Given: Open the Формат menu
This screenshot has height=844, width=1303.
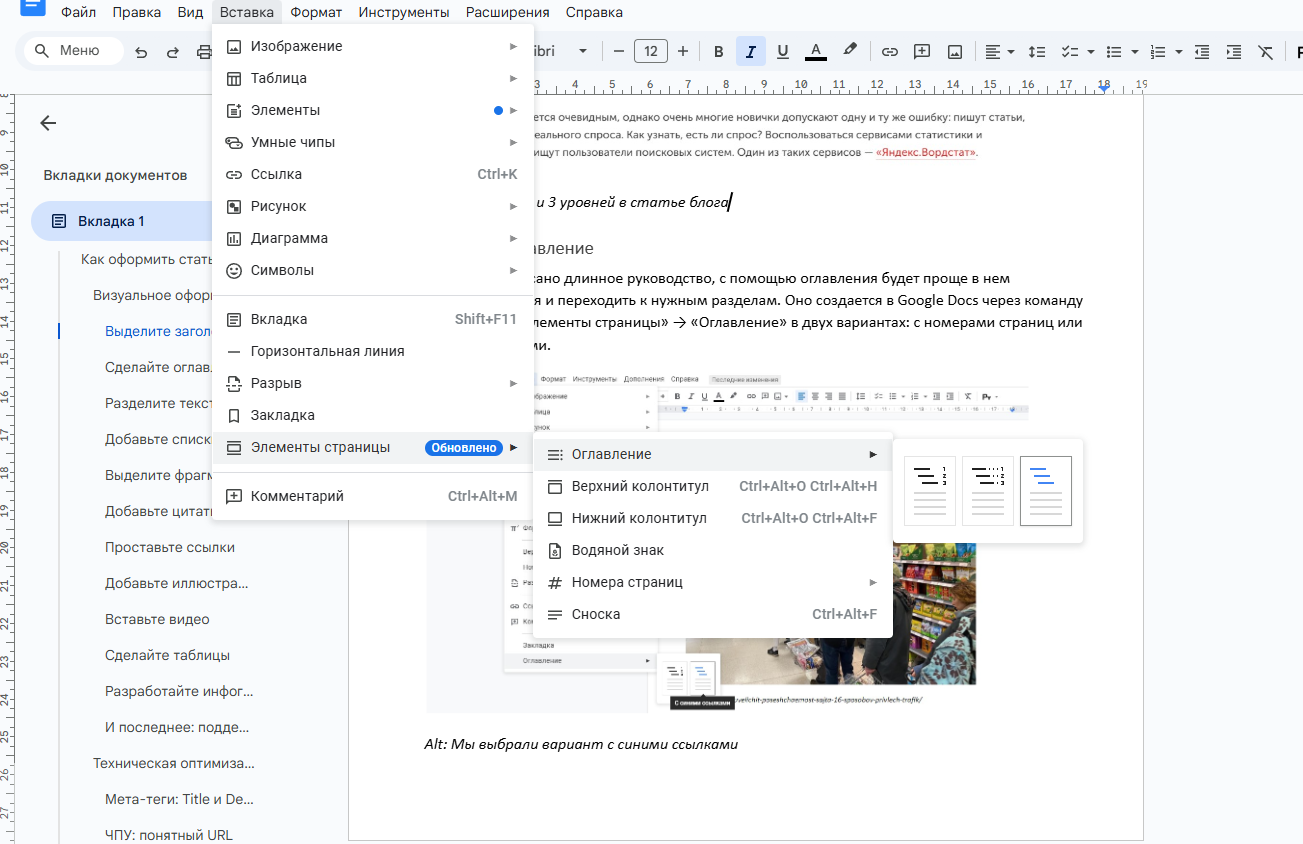Looking at the screenshot, I should point(316,12).
